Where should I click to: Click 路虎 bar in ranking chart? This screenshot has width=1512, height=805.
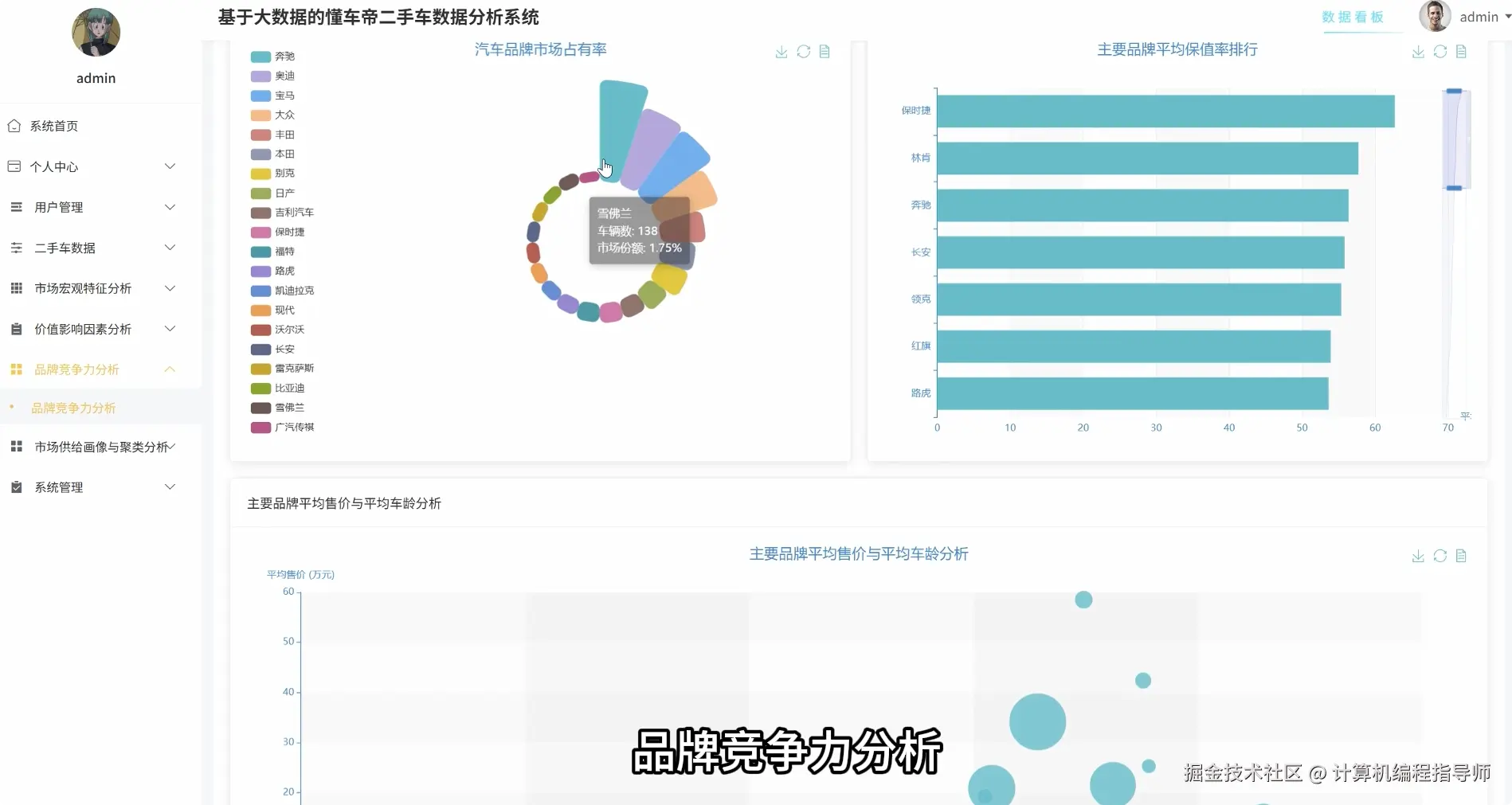1132,393
